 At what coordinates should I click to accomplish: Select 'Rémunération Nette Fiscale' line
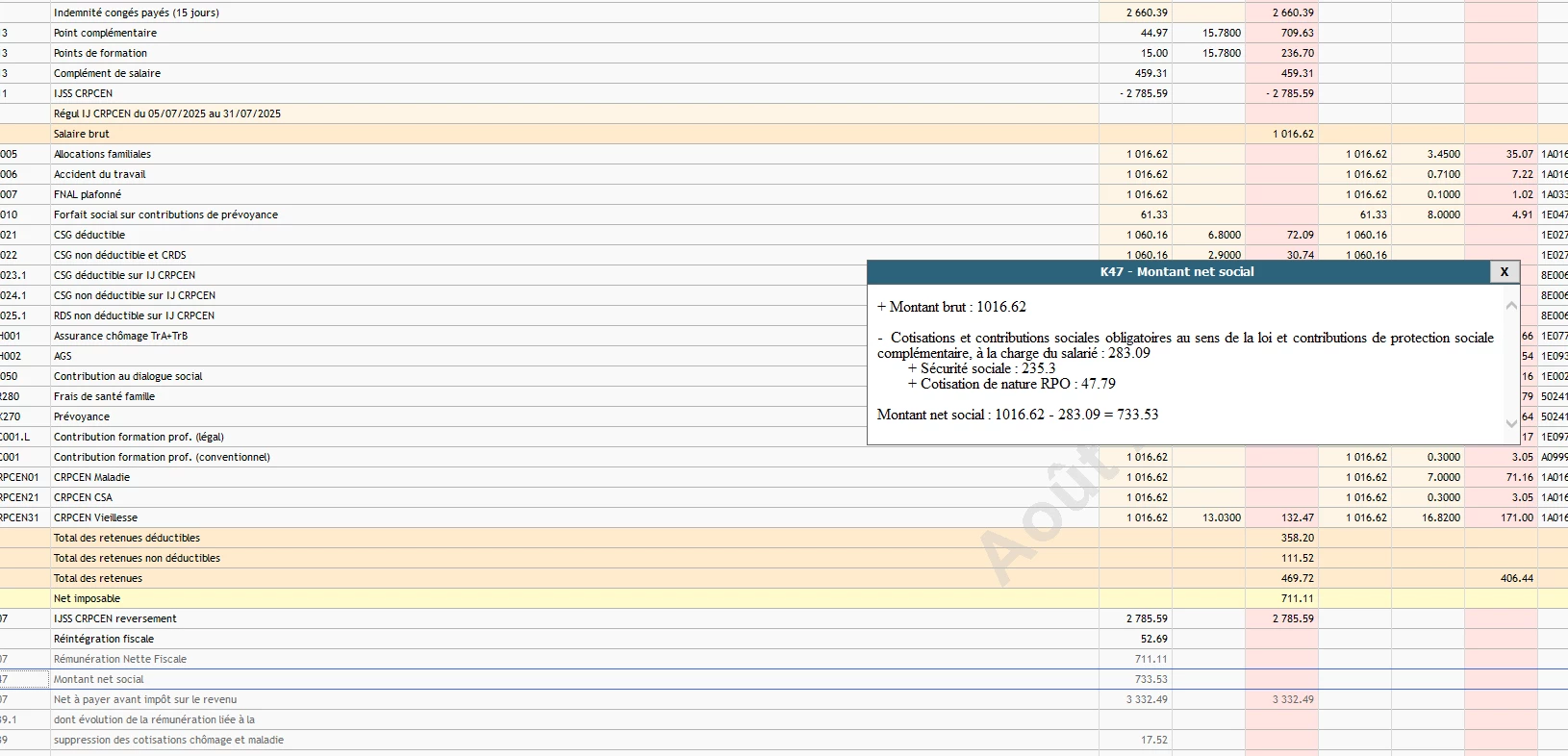click(120, 659)
